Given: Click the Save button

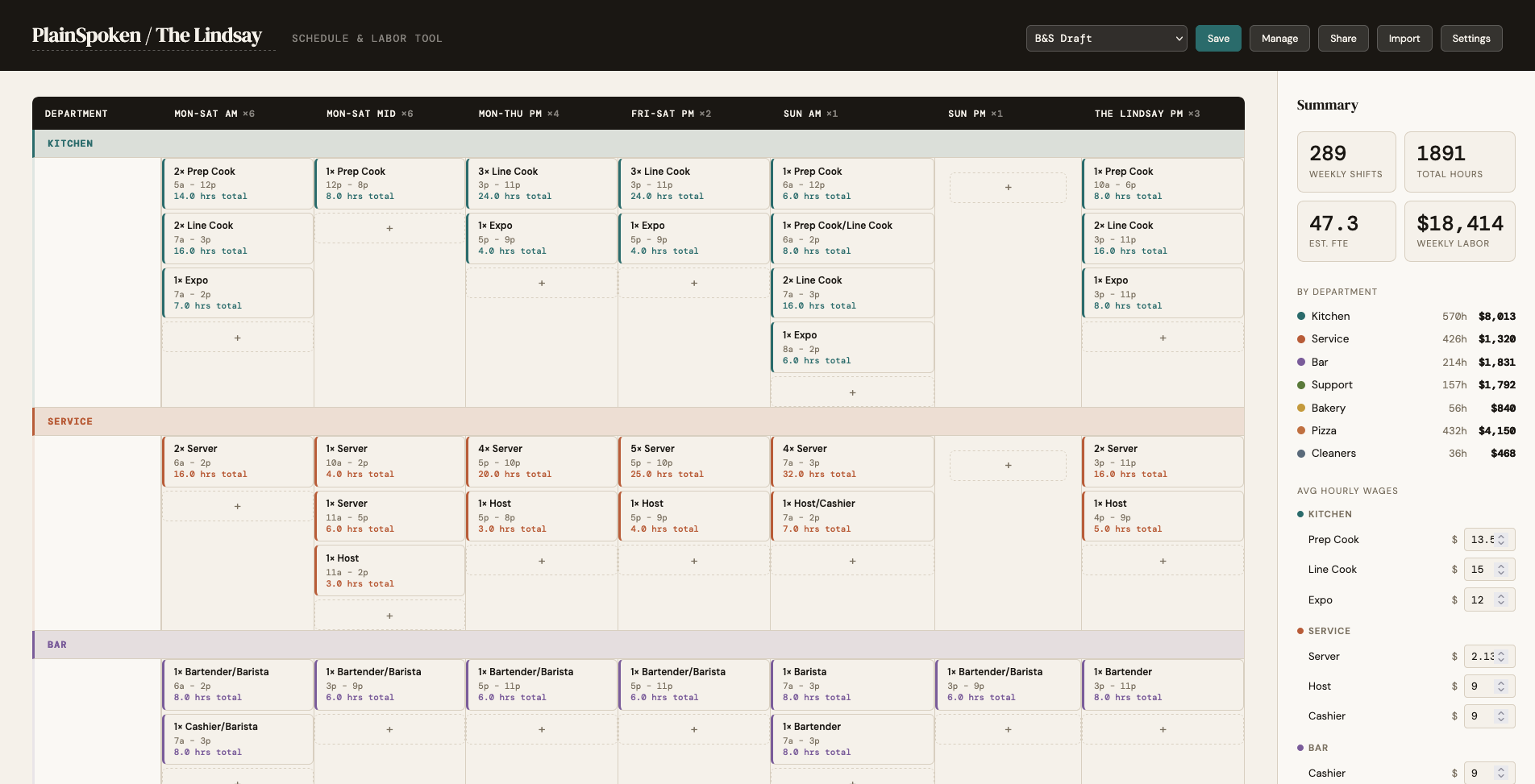Looking at the screenshot, I should point(1218,39).
